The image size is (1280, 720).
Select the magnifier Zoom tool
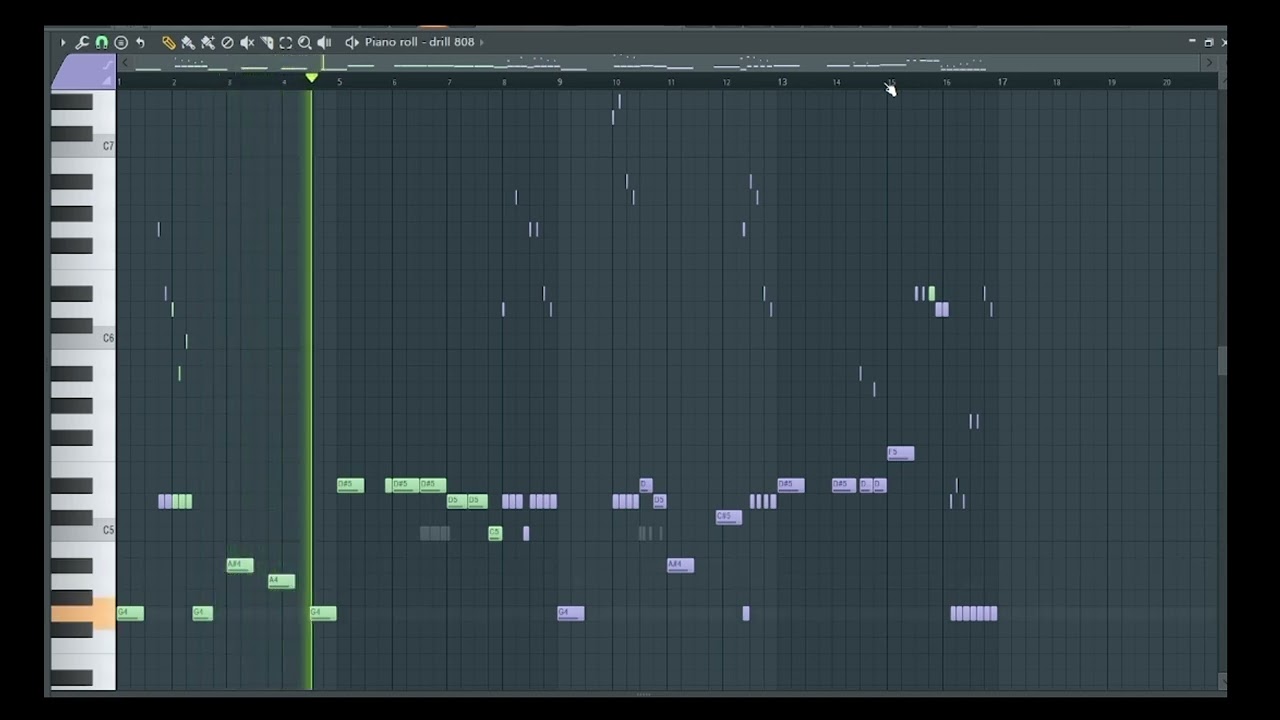[x=305, y=42]
